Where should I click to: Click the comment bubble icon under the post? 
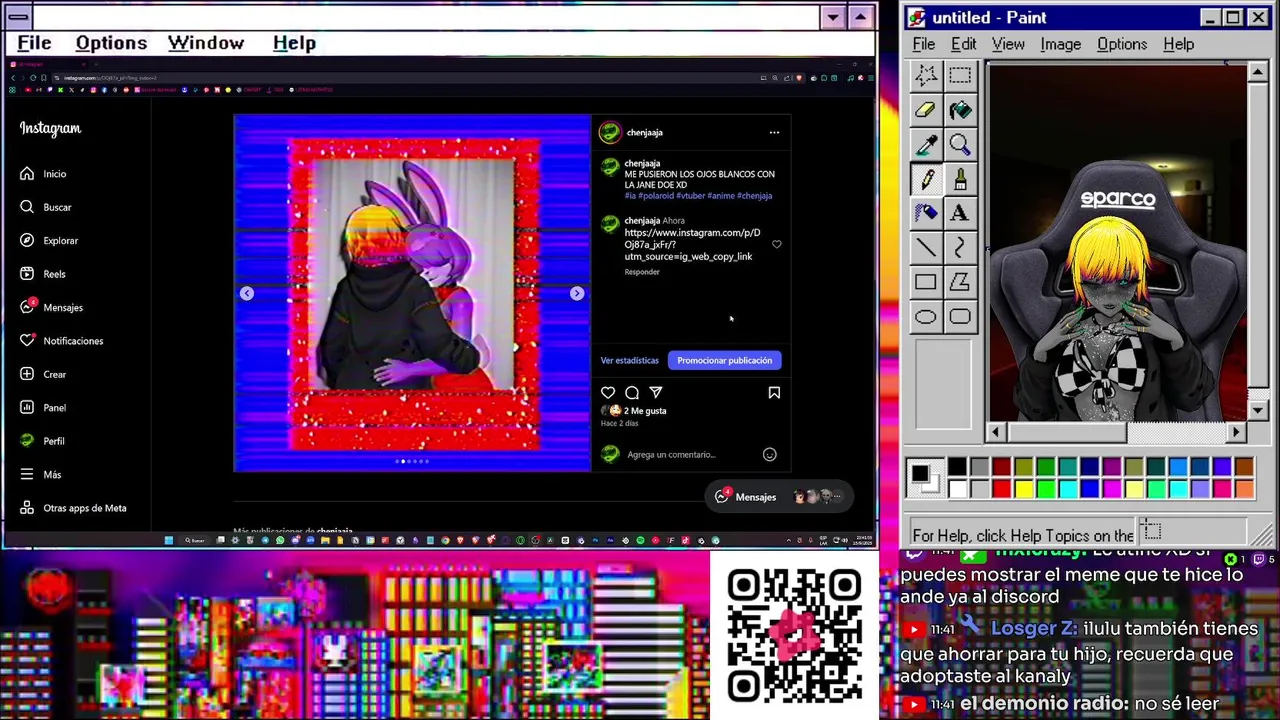[632, 393]
